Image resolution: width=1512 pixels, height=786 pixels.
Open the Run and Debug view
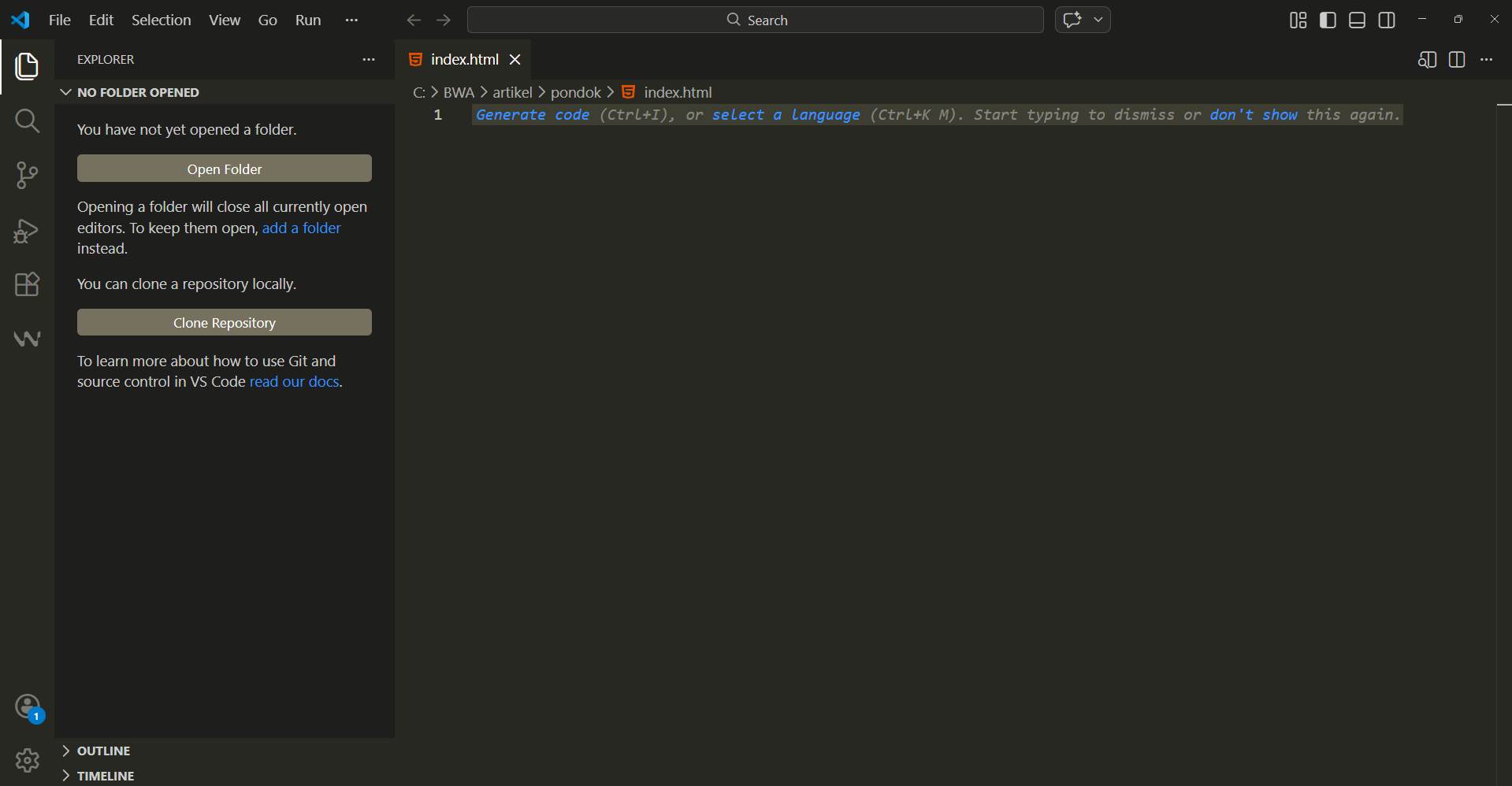coord(27,230)
